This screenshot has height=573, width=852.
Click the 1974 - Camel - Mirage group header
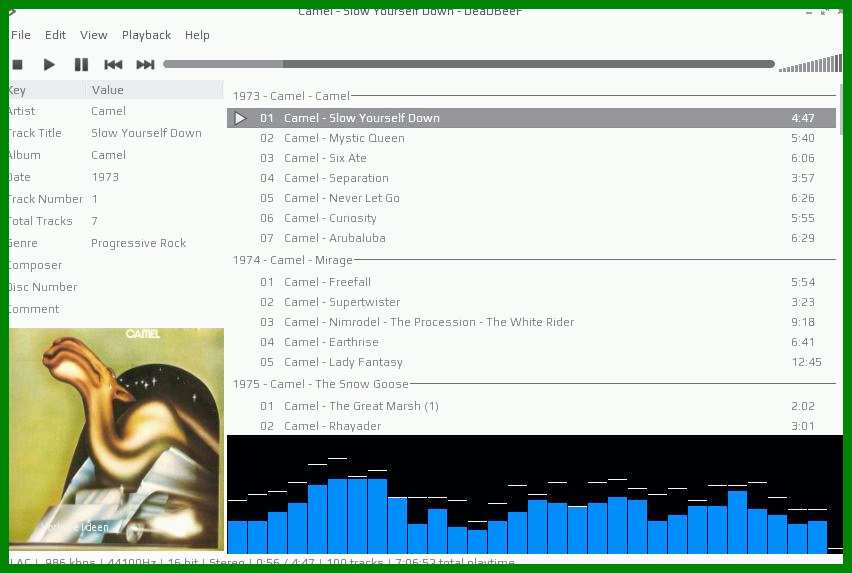(x=531, y=260)
